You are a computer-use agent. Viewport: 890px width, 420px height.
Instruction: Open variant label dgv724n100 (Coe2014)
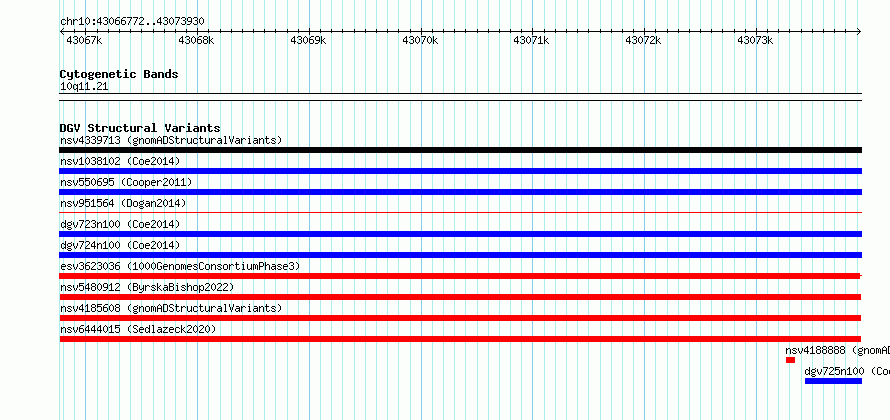pos(120,245)
